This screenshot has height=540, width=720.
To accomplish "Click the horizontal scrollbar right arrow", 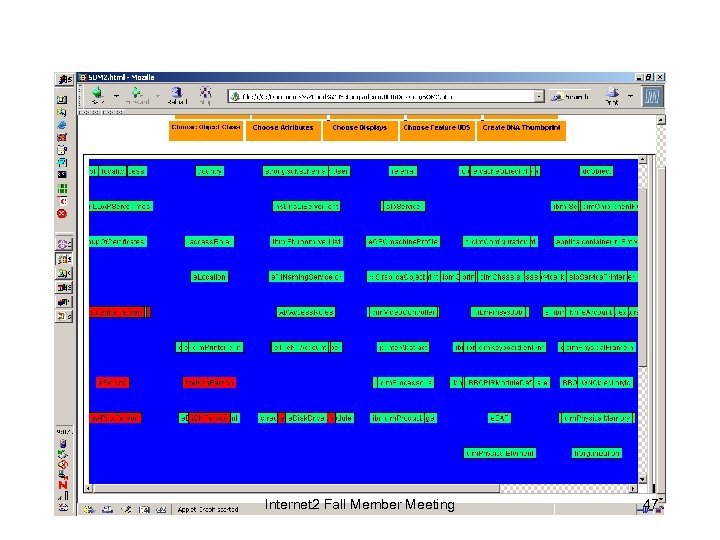I will (x=633, y=489).
